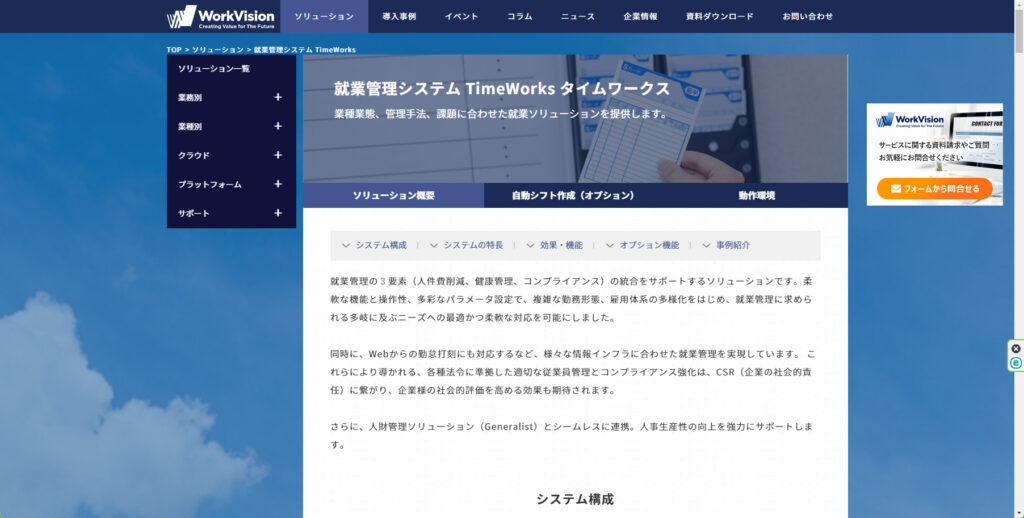Switch to the 動作環境 tab
The image size is (1024, 518).
click(x=757, y=195)
